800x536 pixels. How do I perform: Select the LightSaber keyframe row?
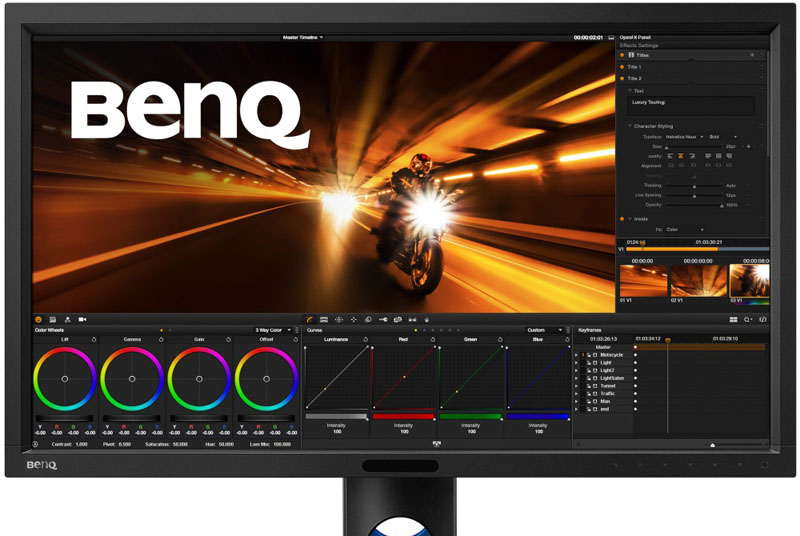(x=604, y=378)
